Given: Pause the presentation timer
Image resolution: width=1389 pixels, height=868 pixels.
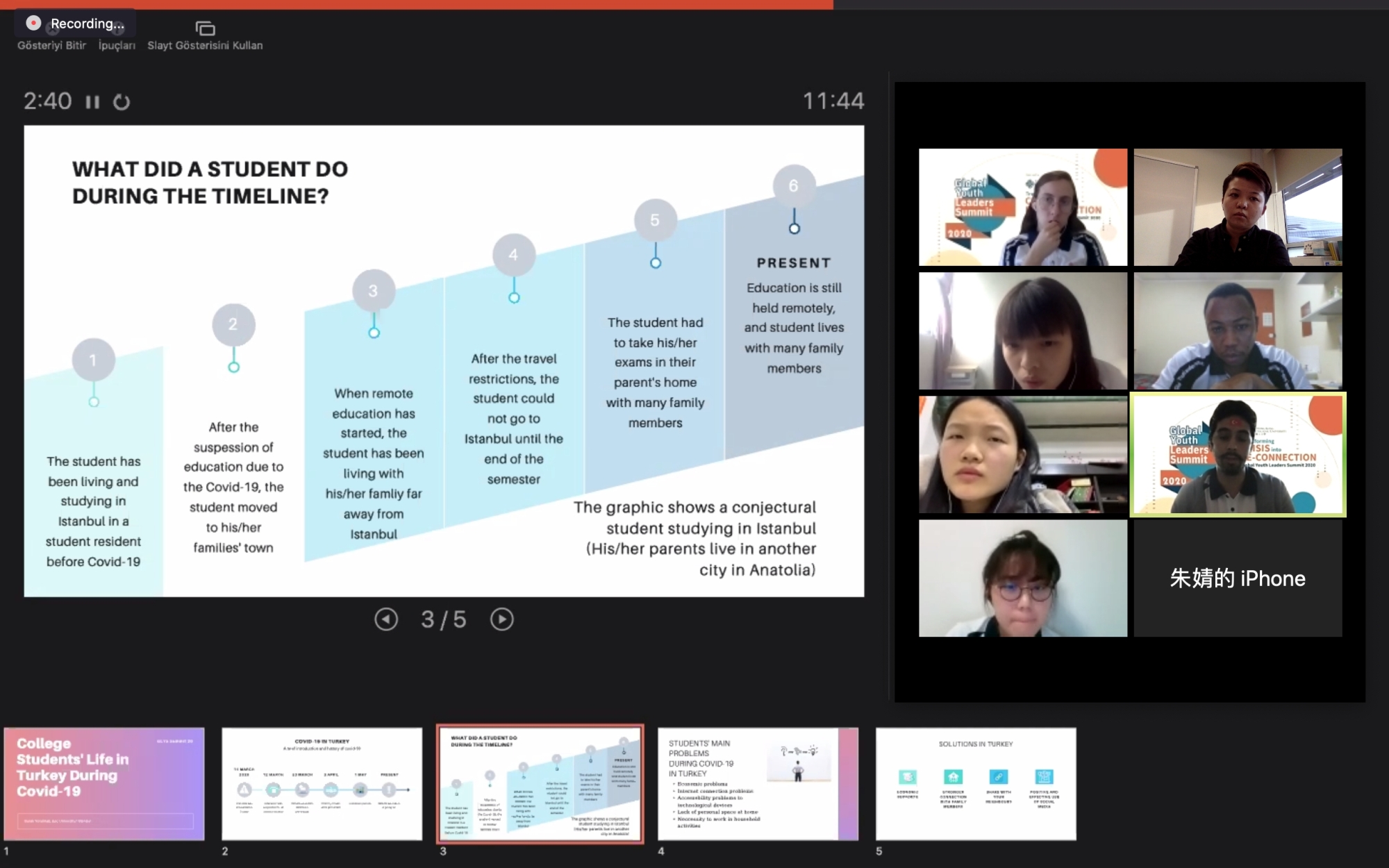Looking at the screenshot, I should [92, 102].
